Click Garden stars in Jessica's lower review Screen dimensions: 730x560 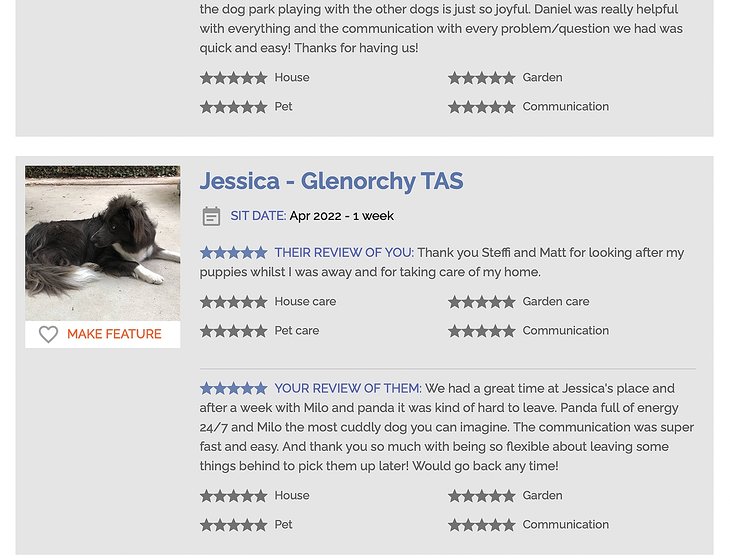tap(482, 496)
